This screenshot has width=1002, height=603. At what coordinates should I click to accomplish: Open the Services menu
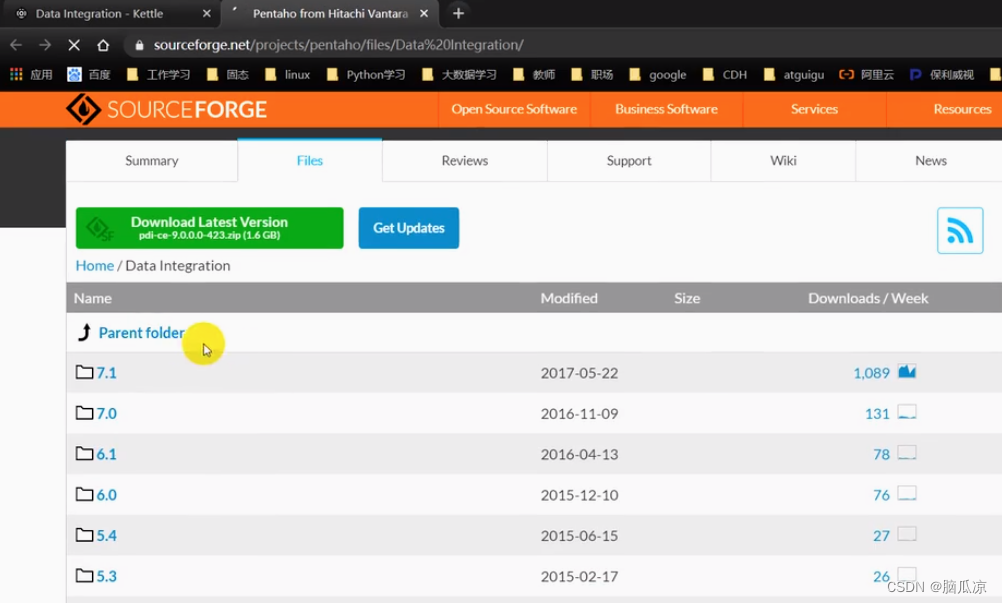814,109
